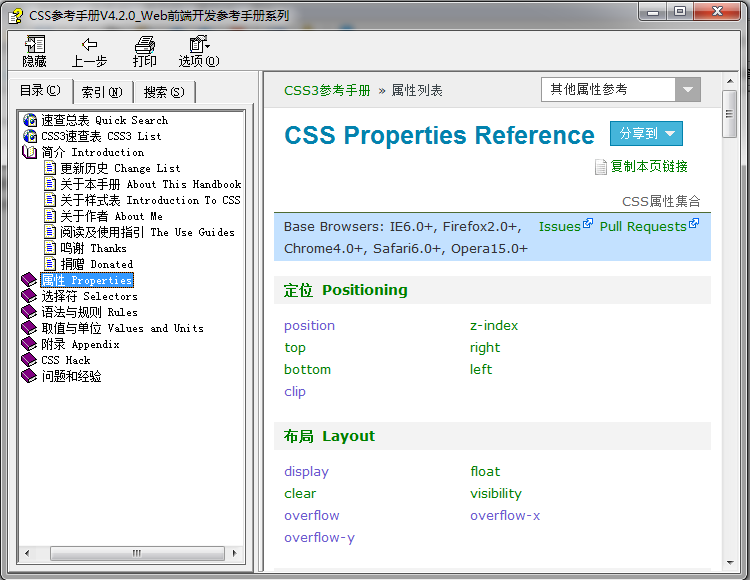
Task: Click the content pane vertical scrollbar thumb
Action: pos(729,114)
